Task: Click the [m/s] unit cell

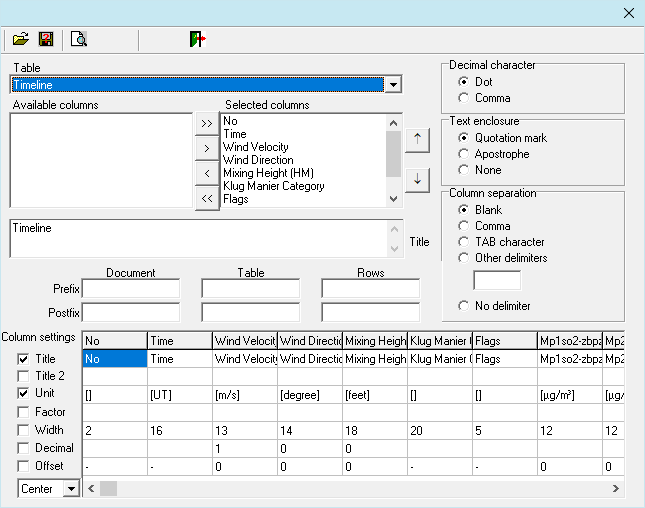Action: (245, 395)
